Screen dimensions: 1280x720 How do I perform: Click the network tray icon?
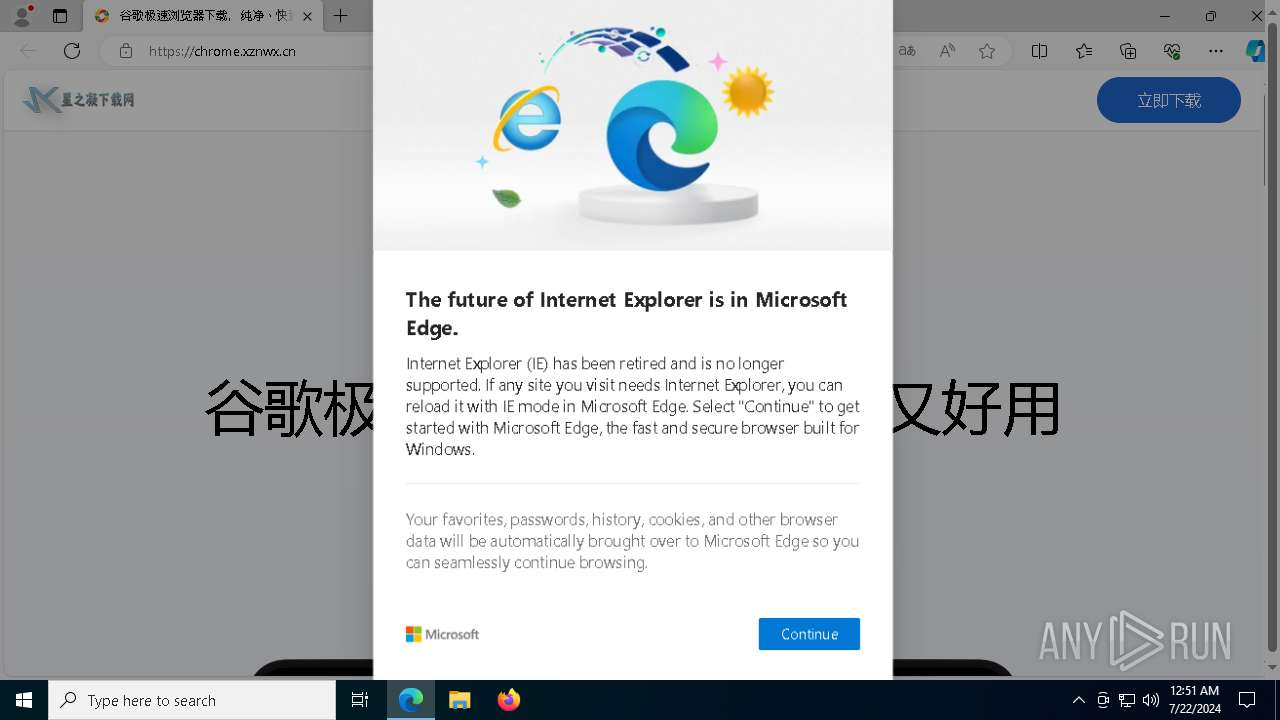tap(1127, 700)
